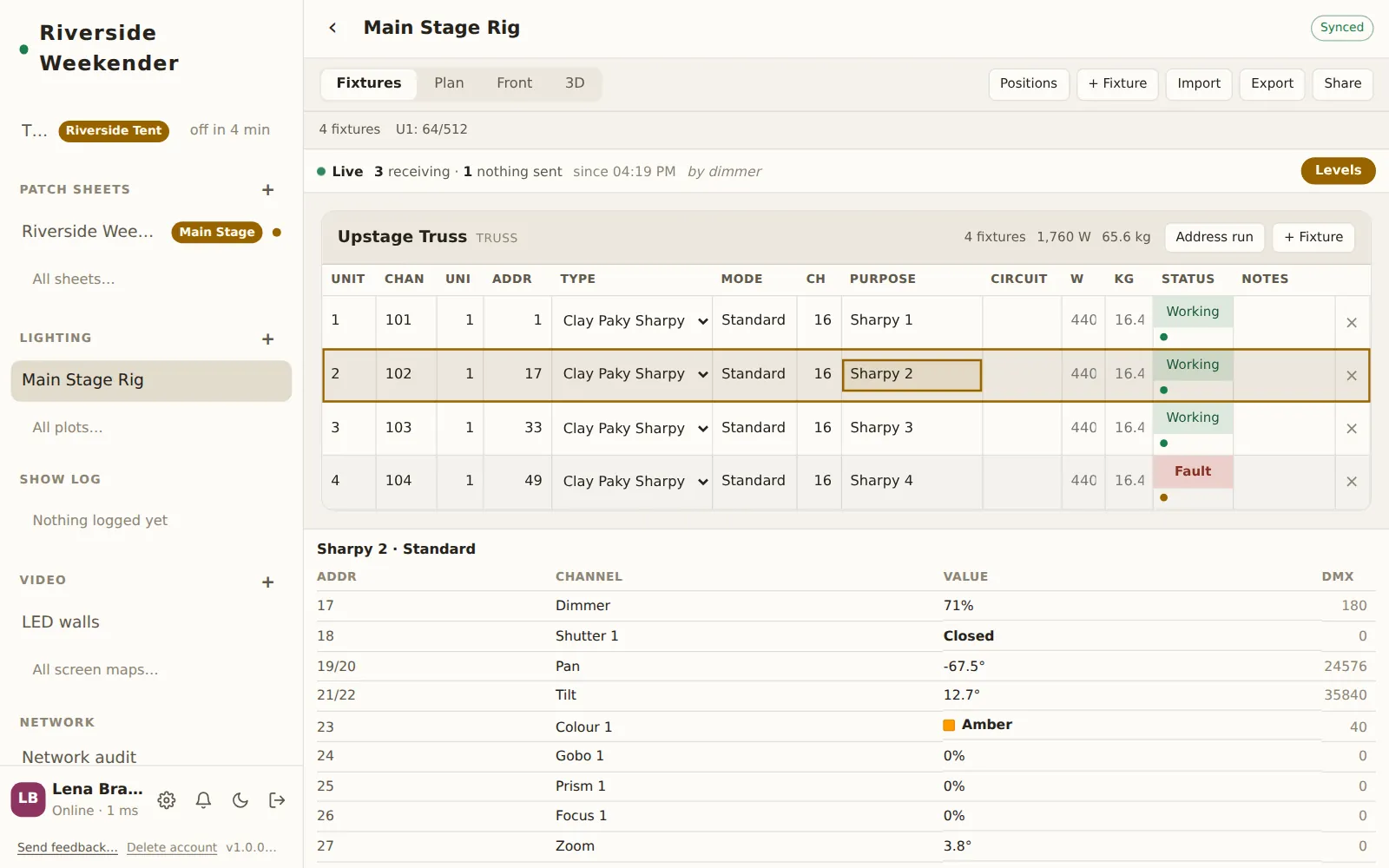Screen dimensions: 1389x868
Task: Click the top toolbar + Fixture button
Action: pos(1117,84)
